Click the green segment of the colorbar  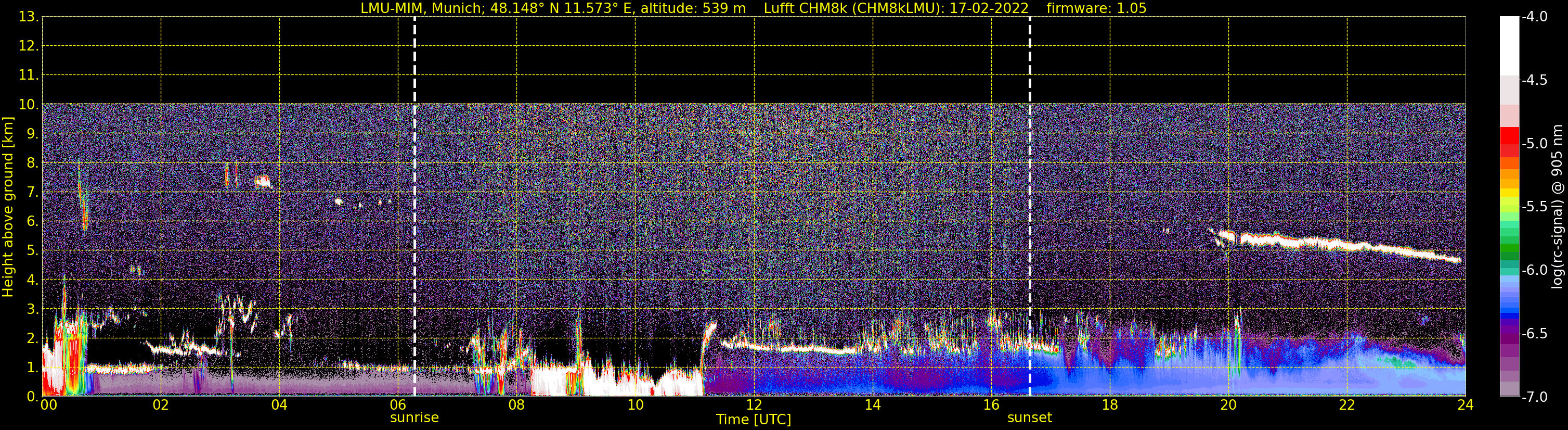click(1509, 248)
